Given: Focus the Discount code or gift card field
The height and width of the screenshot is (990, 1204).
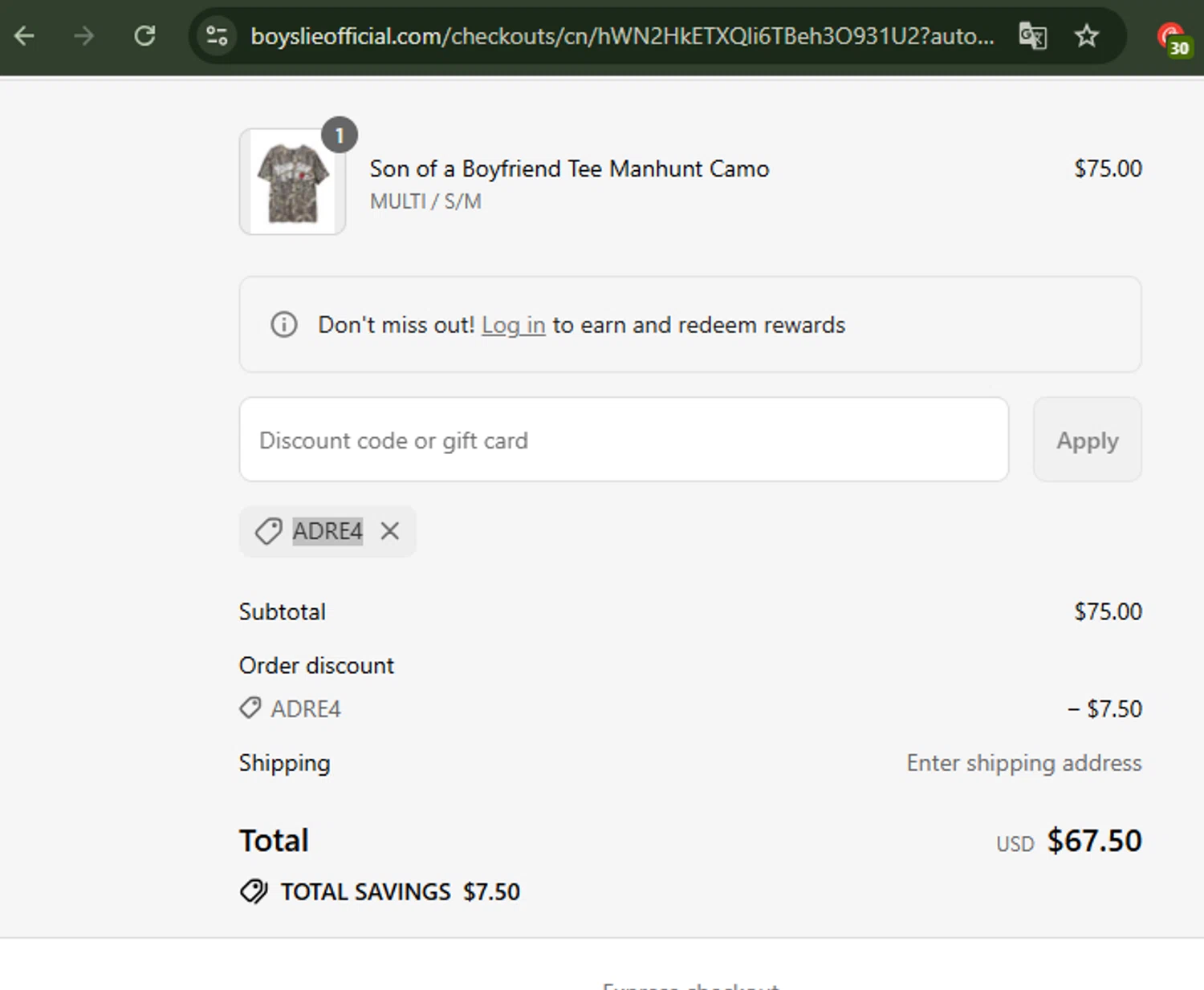Looking at the screenshot, I should (624, 440).
